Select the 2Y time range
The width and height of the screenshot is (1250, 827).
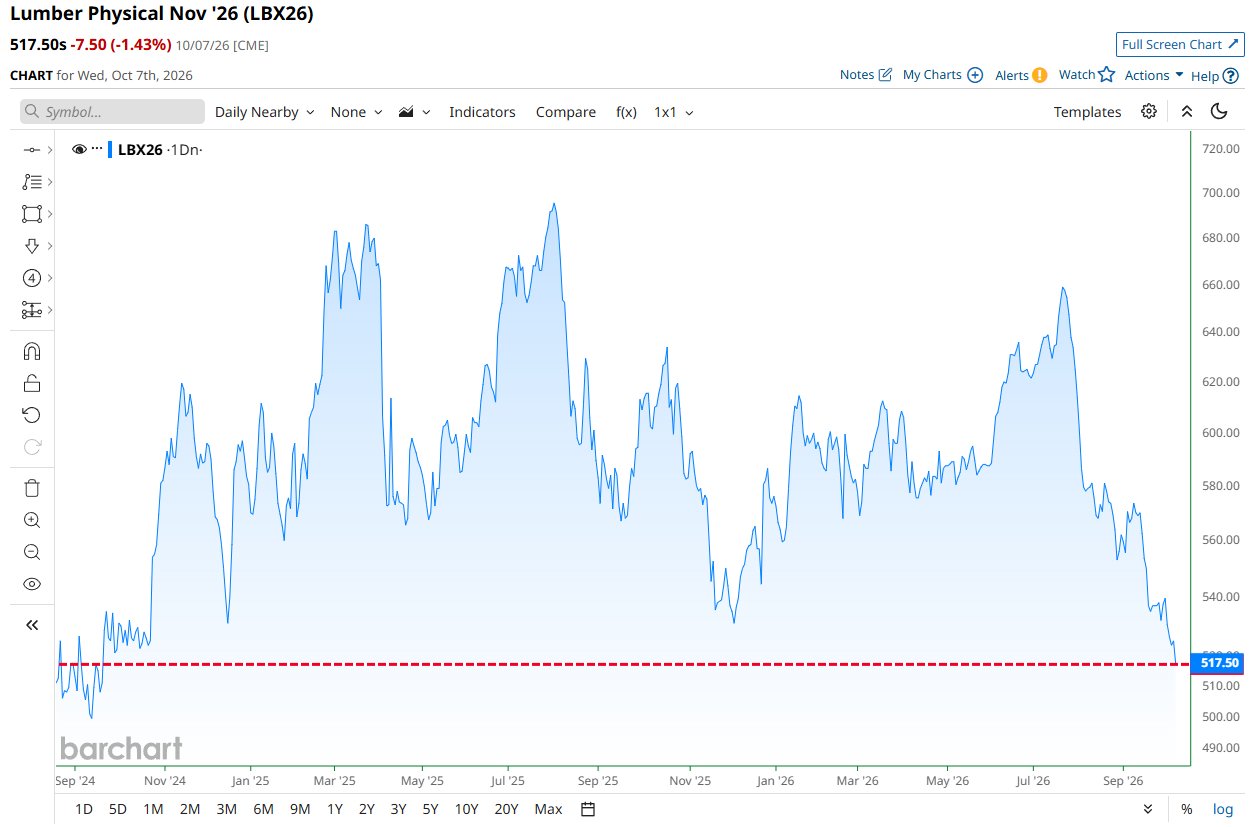(x=367, y=809)
